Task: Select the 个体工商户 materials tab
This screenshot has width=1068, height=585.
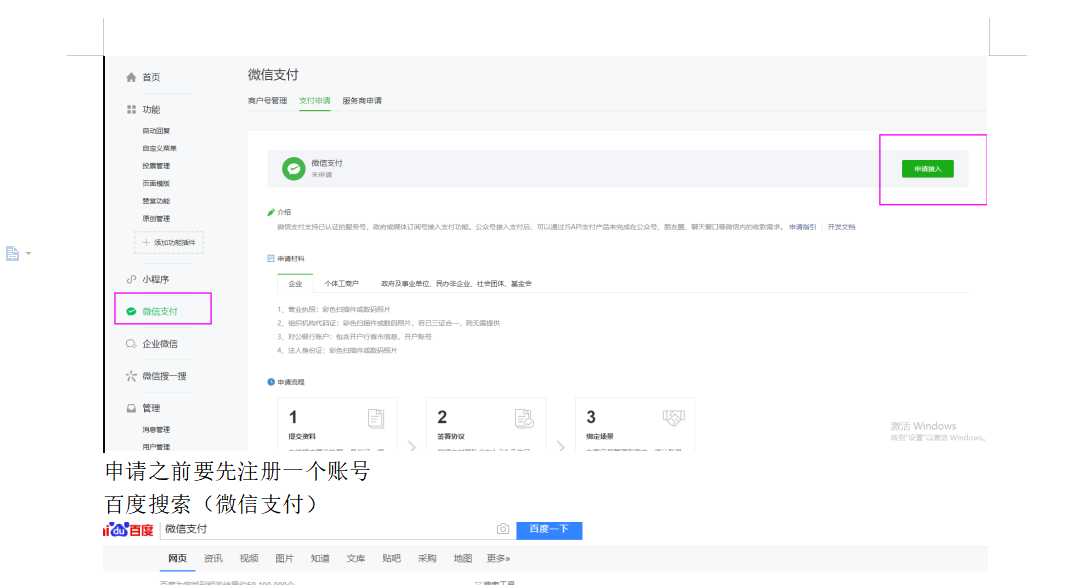Action: (x=342, y=283)
